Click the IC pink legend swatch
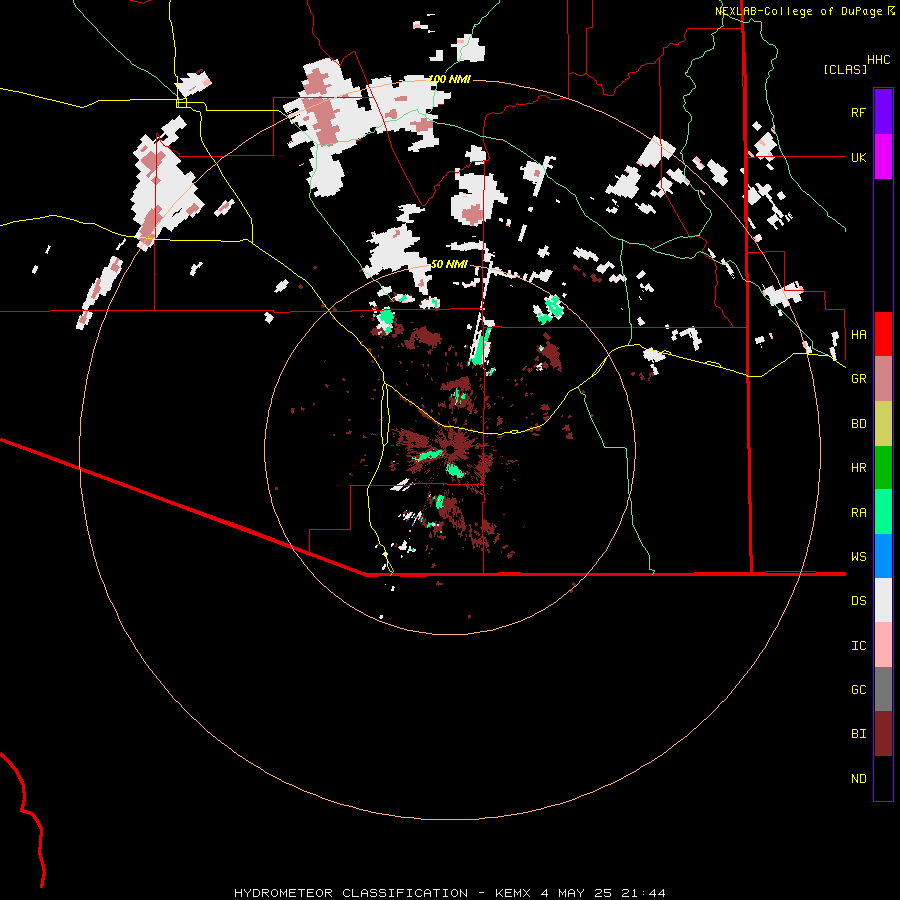Image resolution: width=900 pixels, height=900 pixels. pos(883,645)
